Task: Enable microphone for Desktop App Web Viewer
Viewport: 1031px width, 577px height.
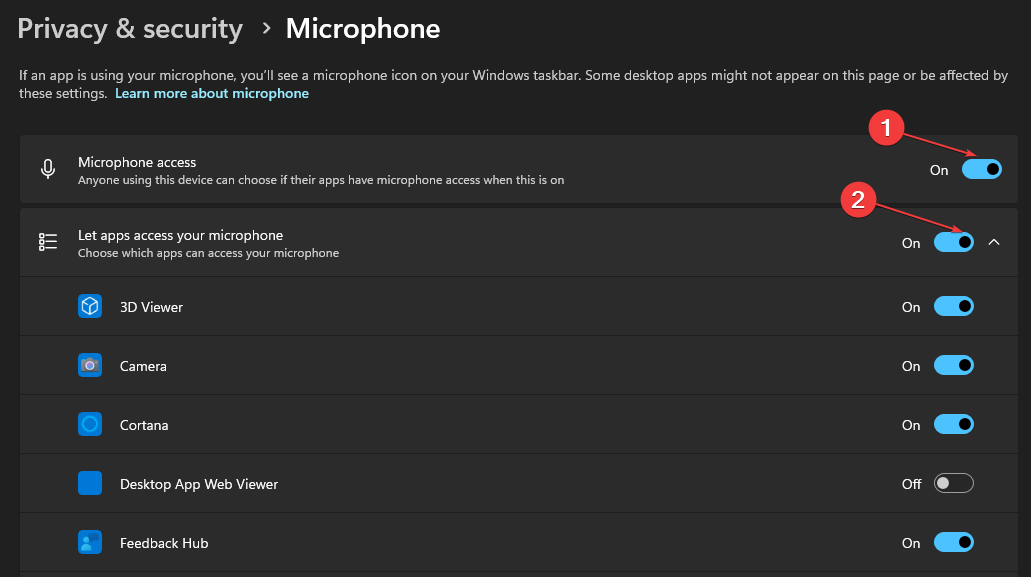Action: pyautogui.click(x=953, y=484)
